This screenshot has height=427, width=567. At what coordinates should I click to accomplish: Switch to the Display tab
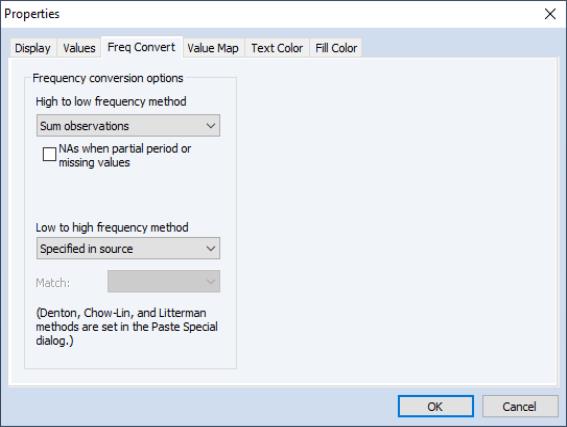33,48
